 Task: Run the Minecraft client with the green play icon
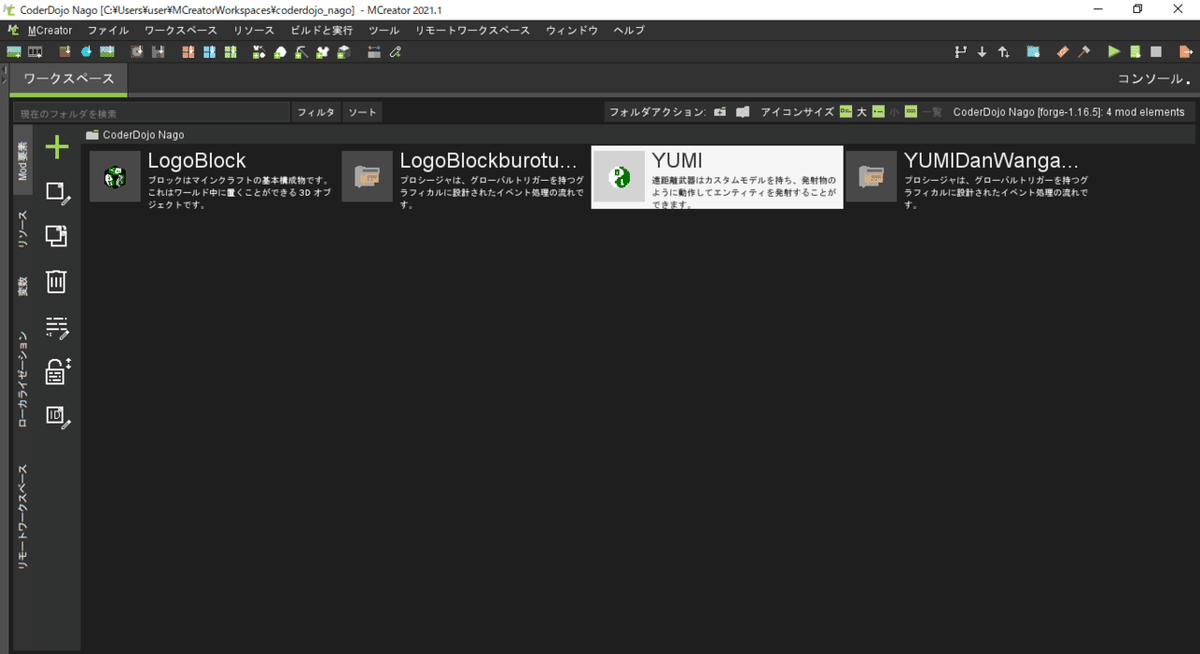coord(1113,51)
